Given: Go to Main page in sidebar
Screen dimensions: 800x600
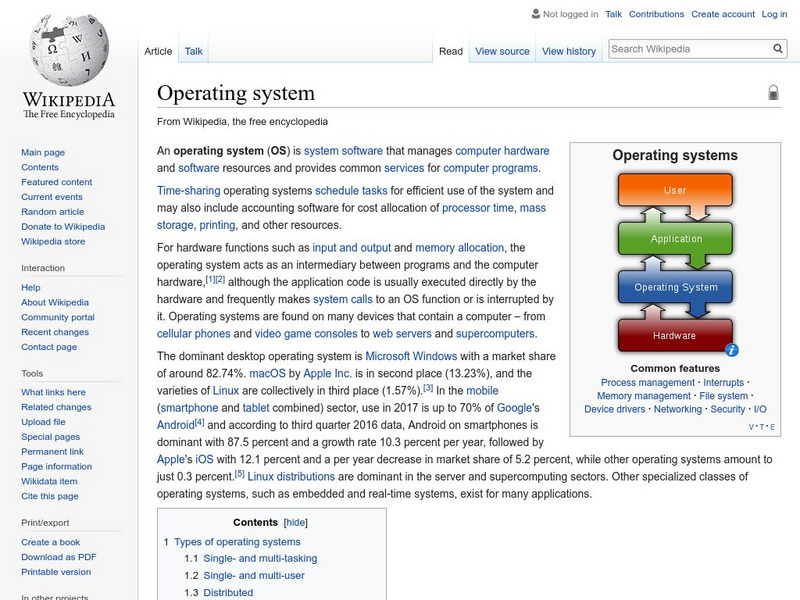Looking at the screenshot, I should [43, 152].
